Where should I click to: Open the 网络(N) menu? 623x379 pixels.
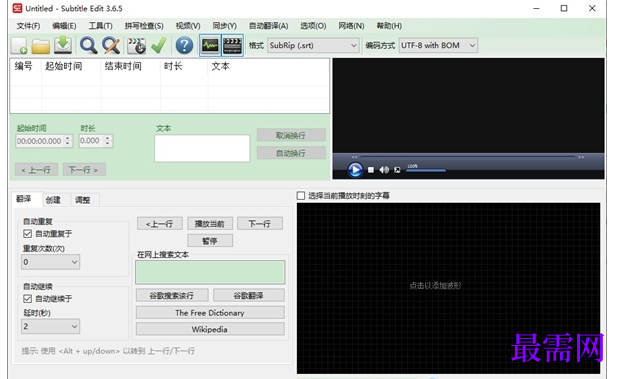click(x=351, y=26)
